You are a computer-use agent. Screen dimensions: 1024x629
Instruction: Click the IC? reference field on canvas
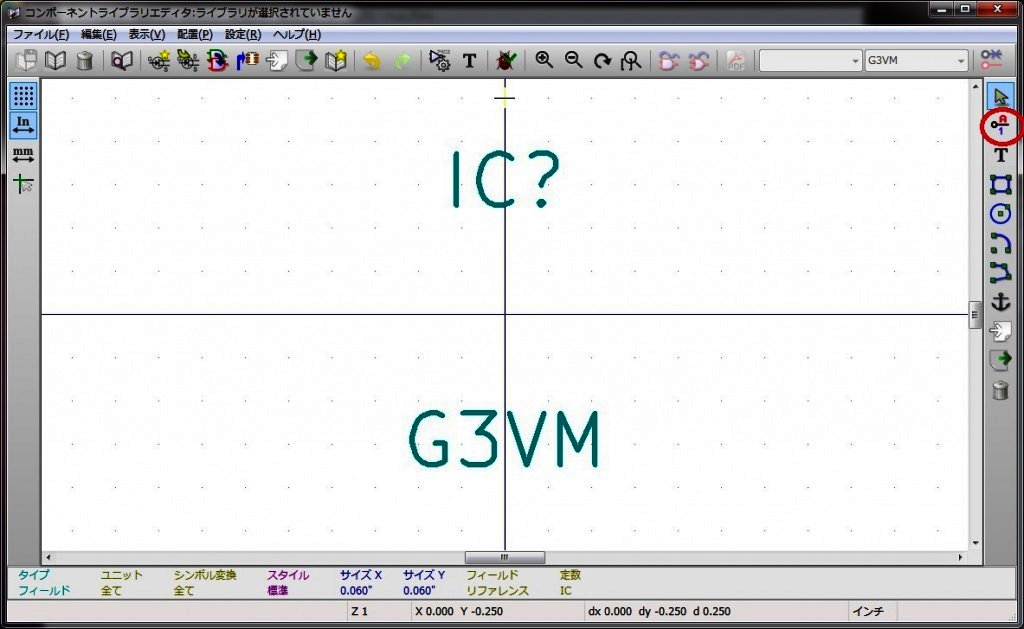pos(505,180)
